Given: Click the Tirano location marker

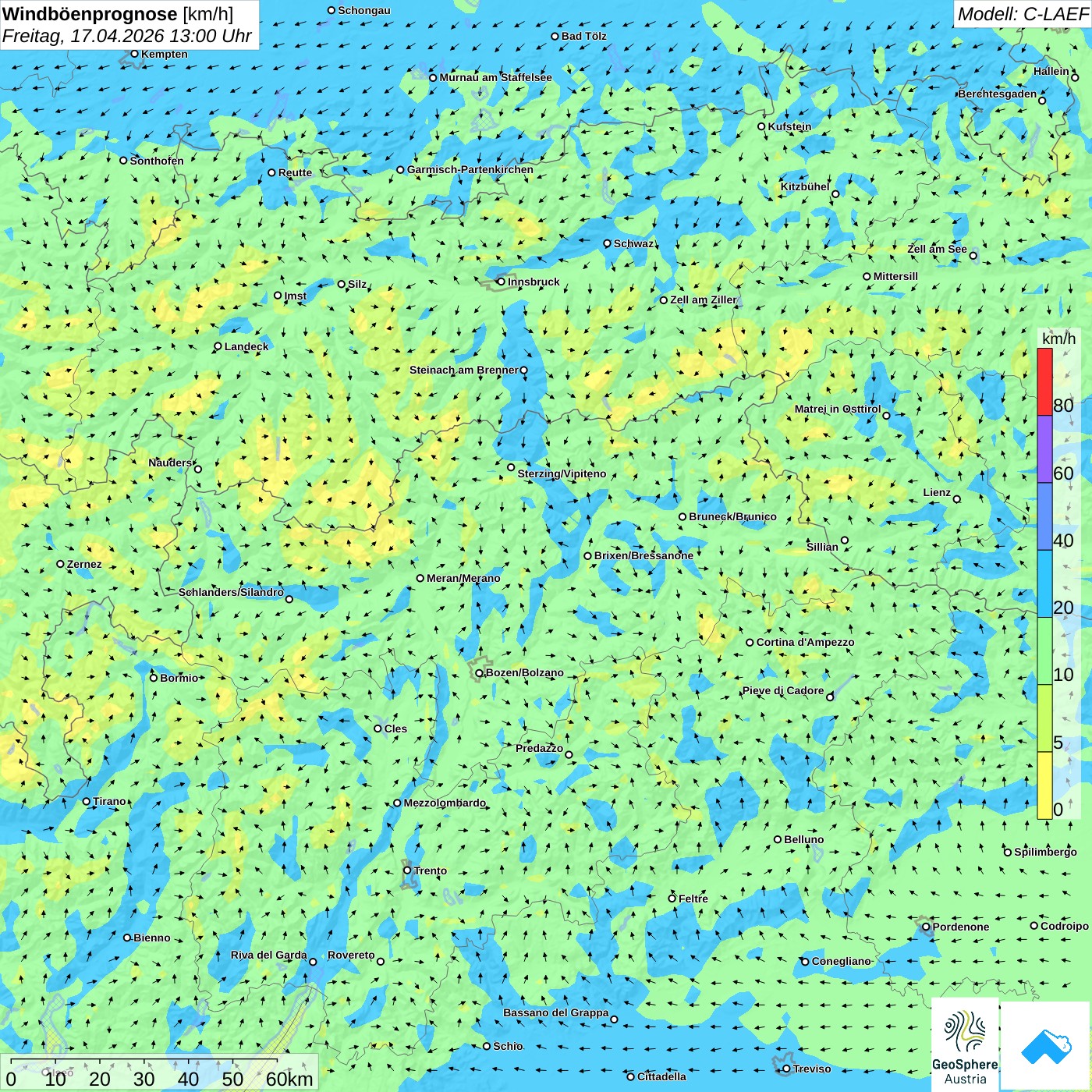Looking at the screenshot, I should (x=87, y=801).
